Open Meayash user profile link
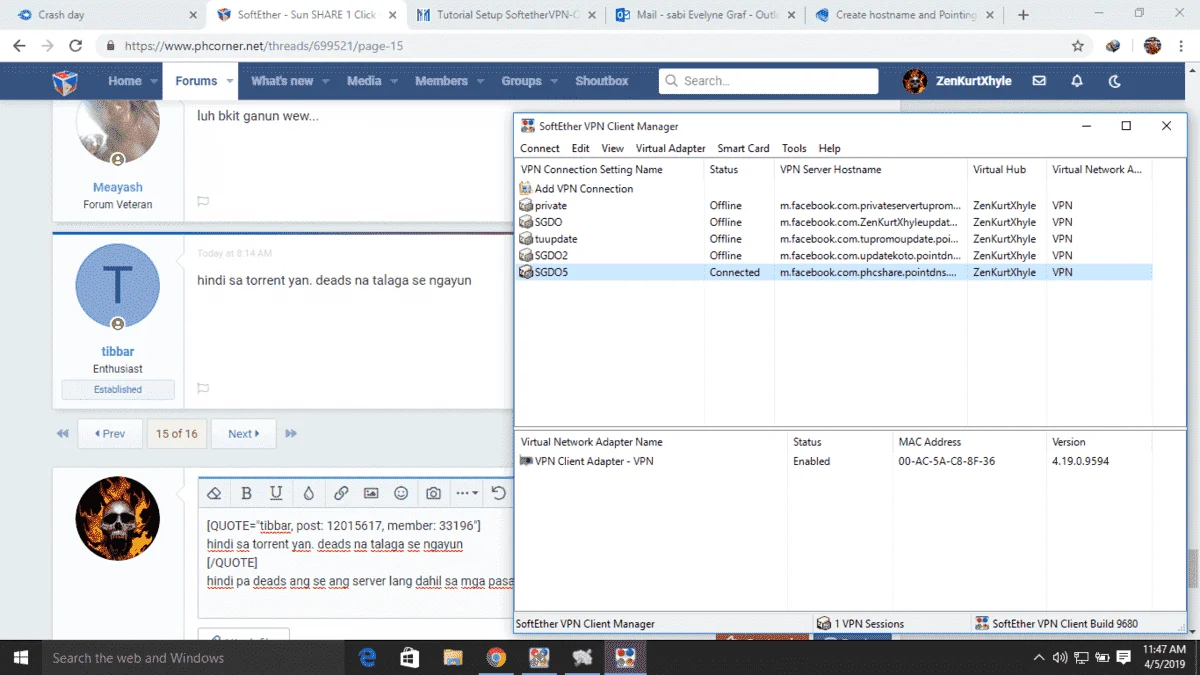This screenshot has height=675, width=1200. [118, 187]
